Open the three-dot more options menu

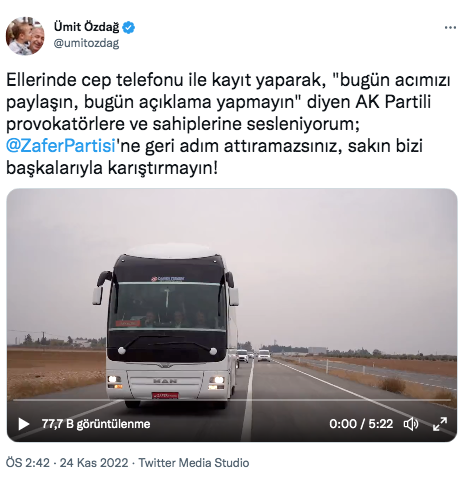pos(450,28)
